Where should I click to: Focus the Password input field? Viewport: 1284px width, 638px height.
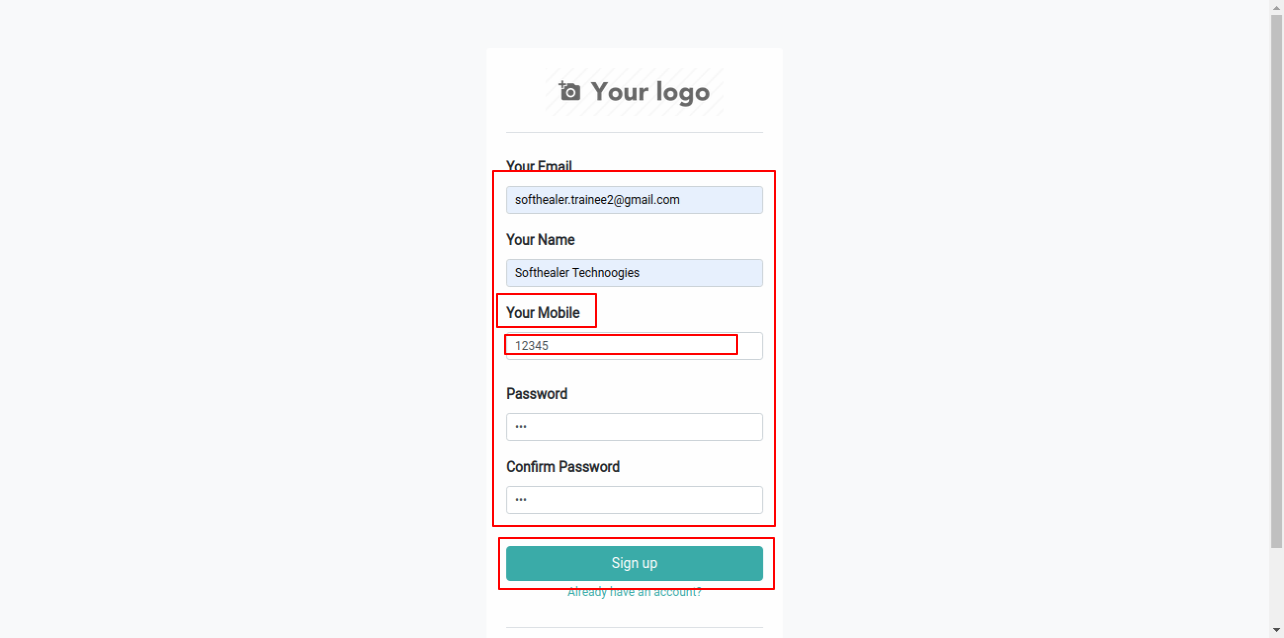pos(634,427)
